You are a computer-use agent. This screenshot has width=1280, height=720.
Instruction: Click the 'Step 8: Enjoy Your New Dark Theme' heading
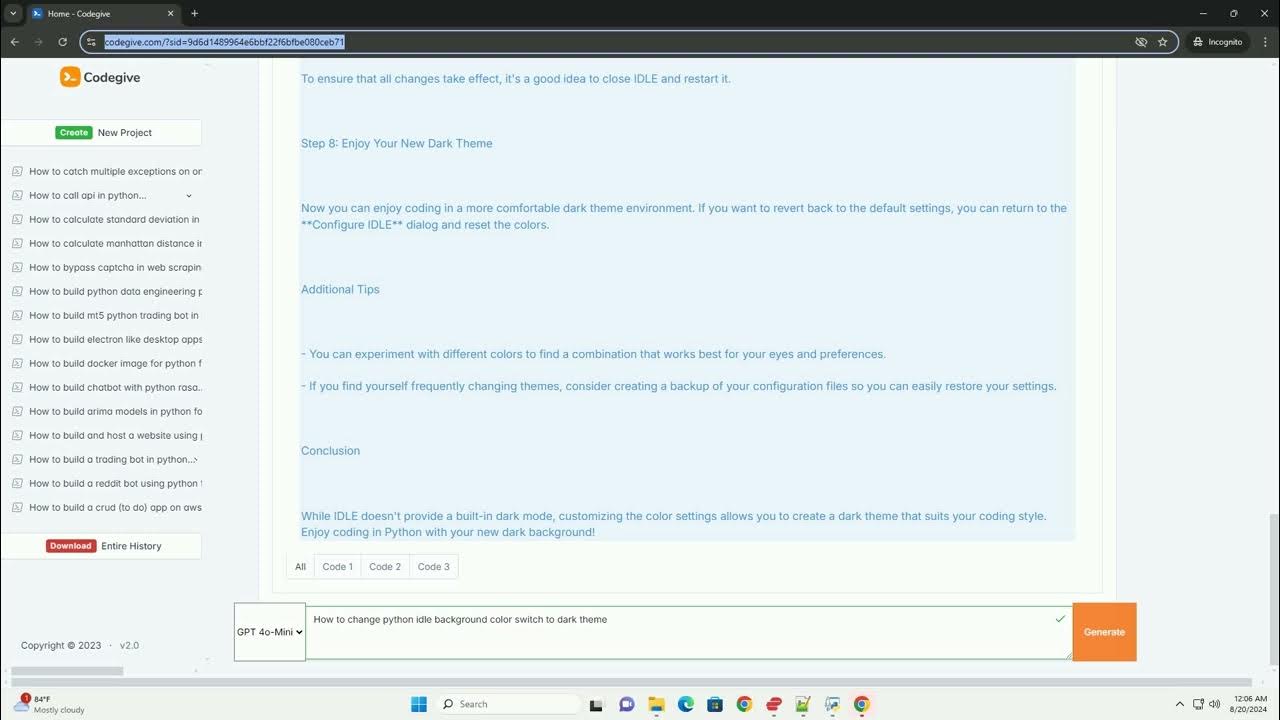click(x=396, y=143)
